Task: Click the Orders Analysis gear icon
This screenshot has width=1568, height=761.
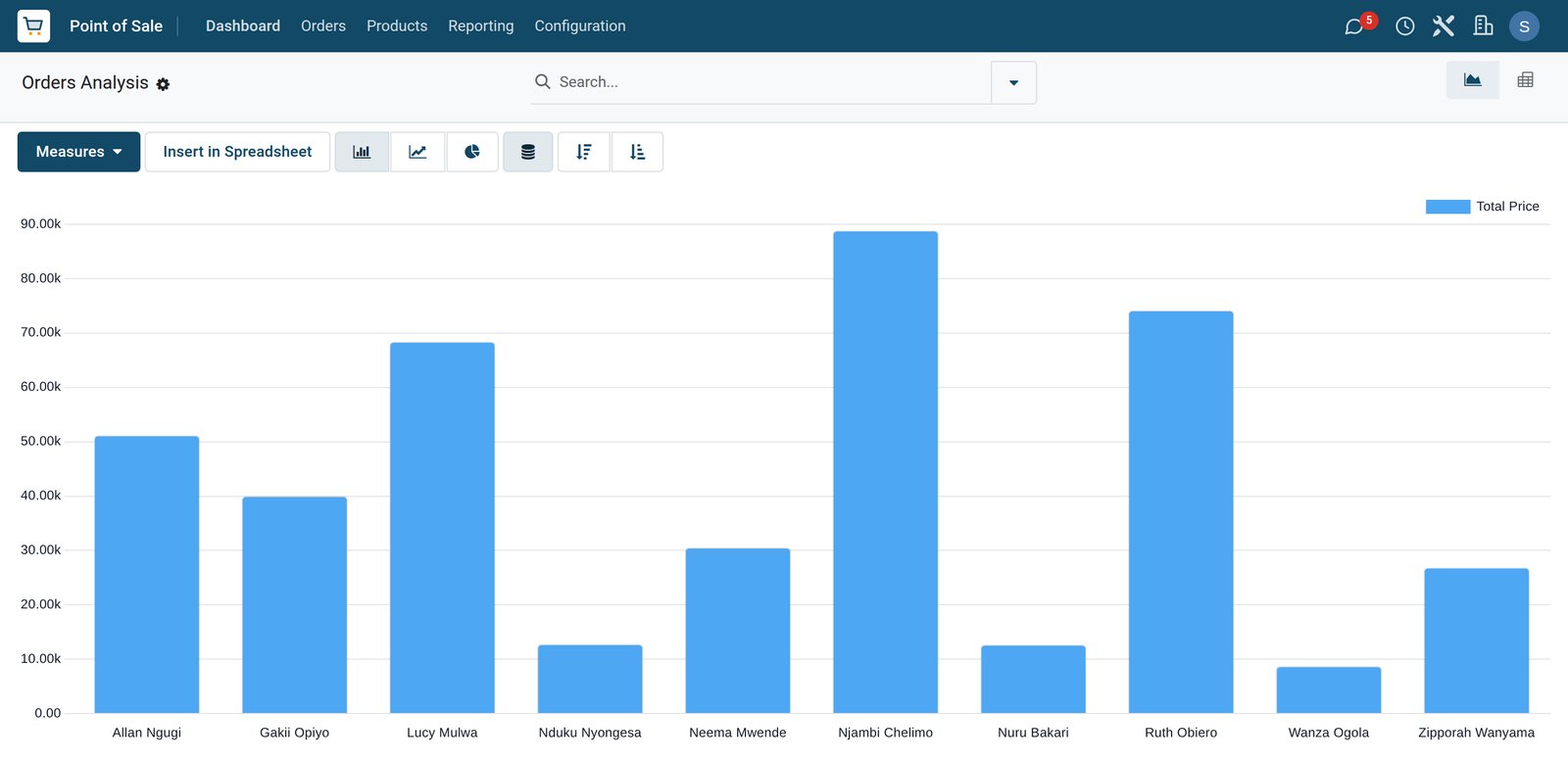Action: point(163,84)
